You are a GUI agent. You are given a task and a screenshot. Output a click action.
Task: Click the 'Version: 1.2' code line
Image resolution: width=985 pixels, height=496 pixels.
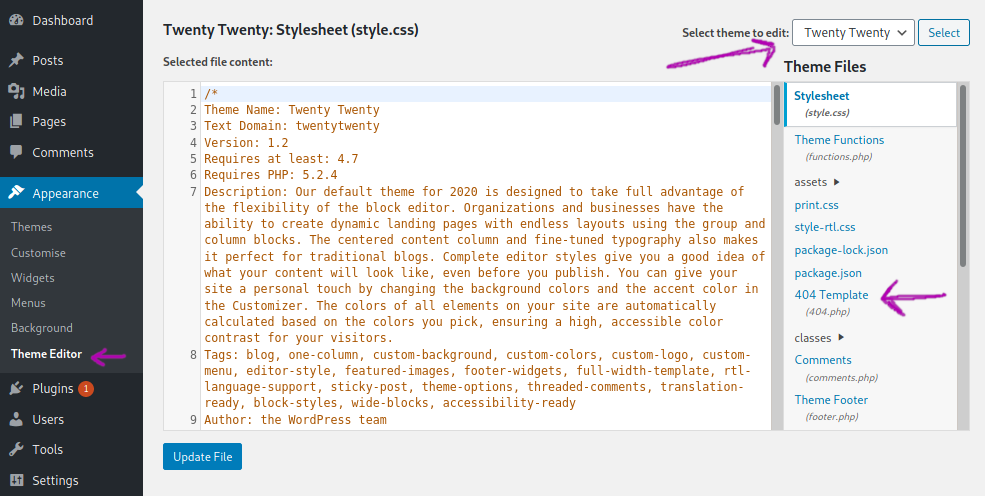coord(246,143)
